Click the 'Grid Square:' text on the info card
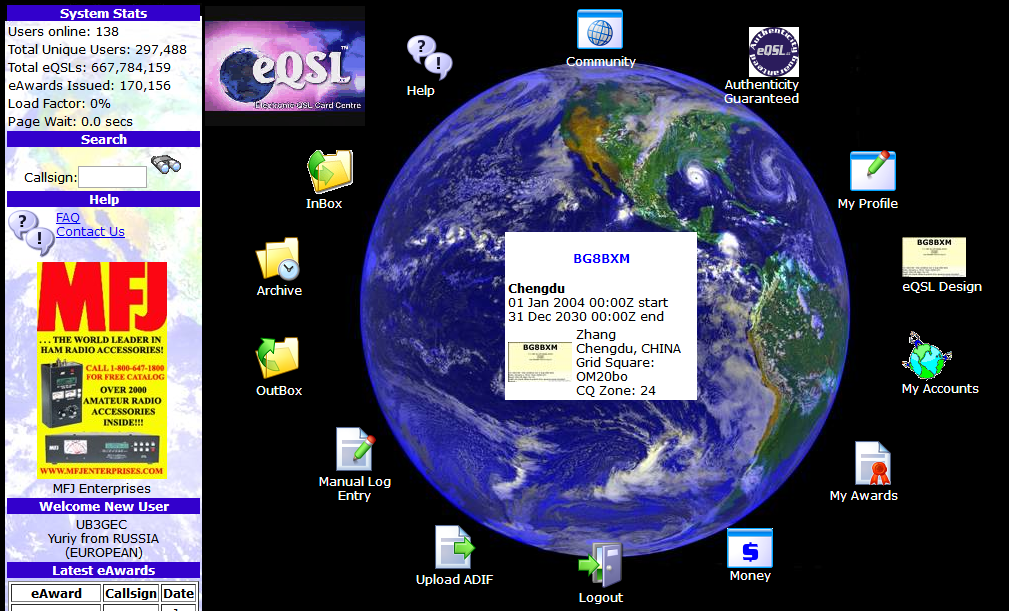The width and height of the screenshot is (1009, 611). click(615, 363)
